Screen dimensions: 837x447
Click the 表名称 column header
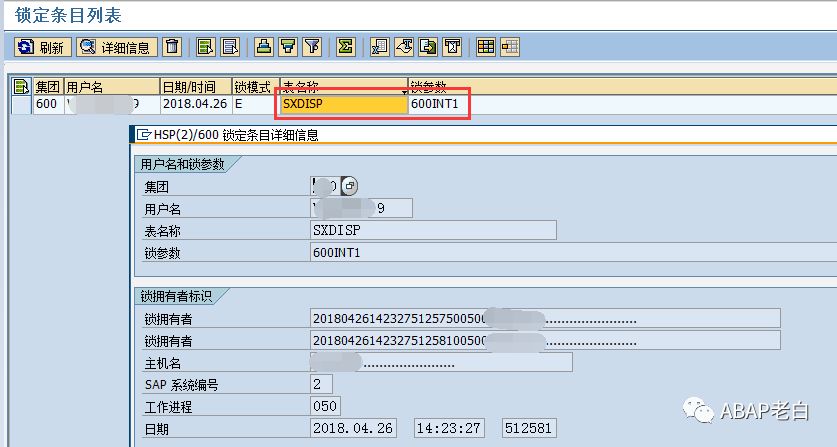(344, 87)
